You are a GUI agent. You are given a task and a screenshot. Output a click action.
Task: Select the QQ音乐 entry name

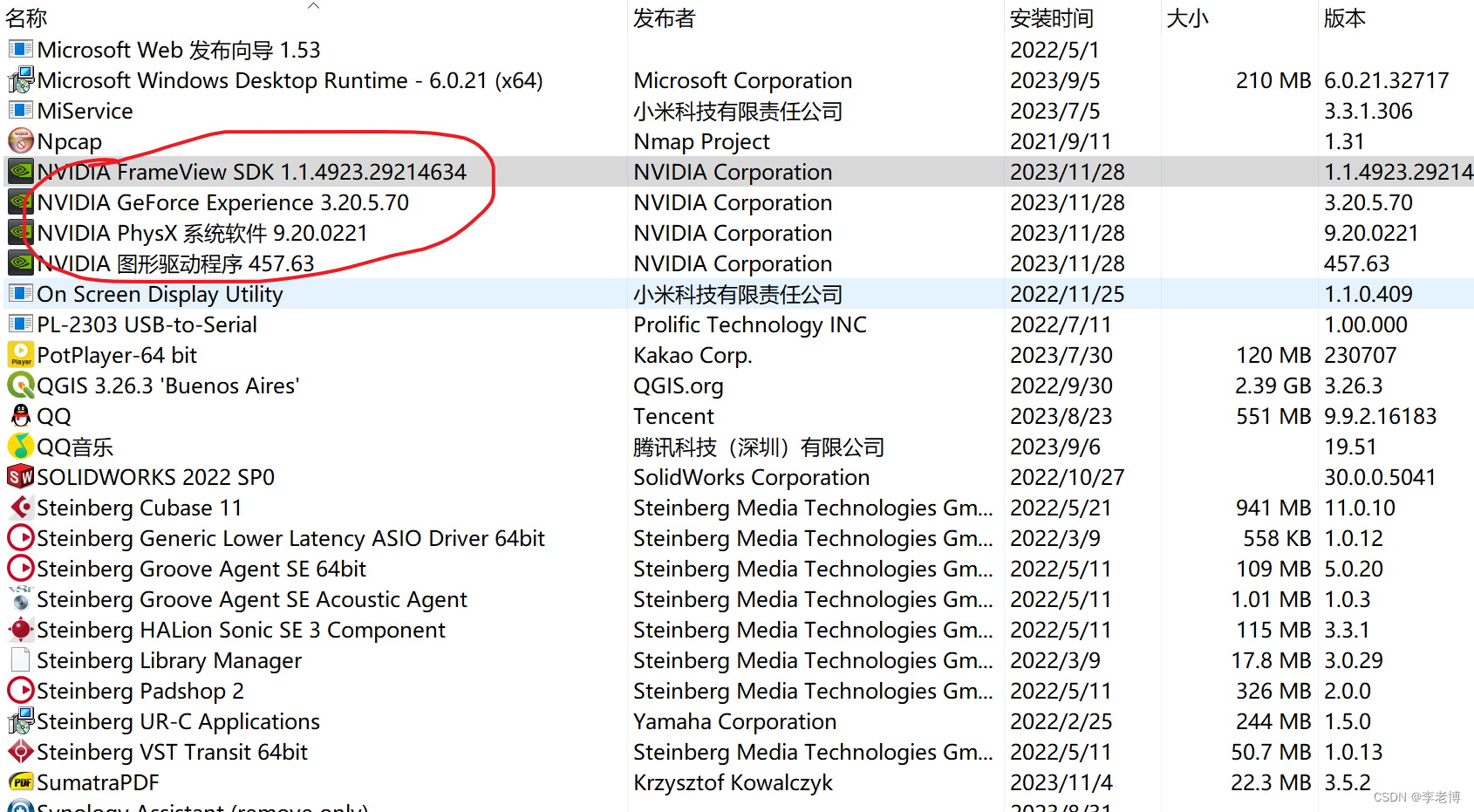(75, 447)
